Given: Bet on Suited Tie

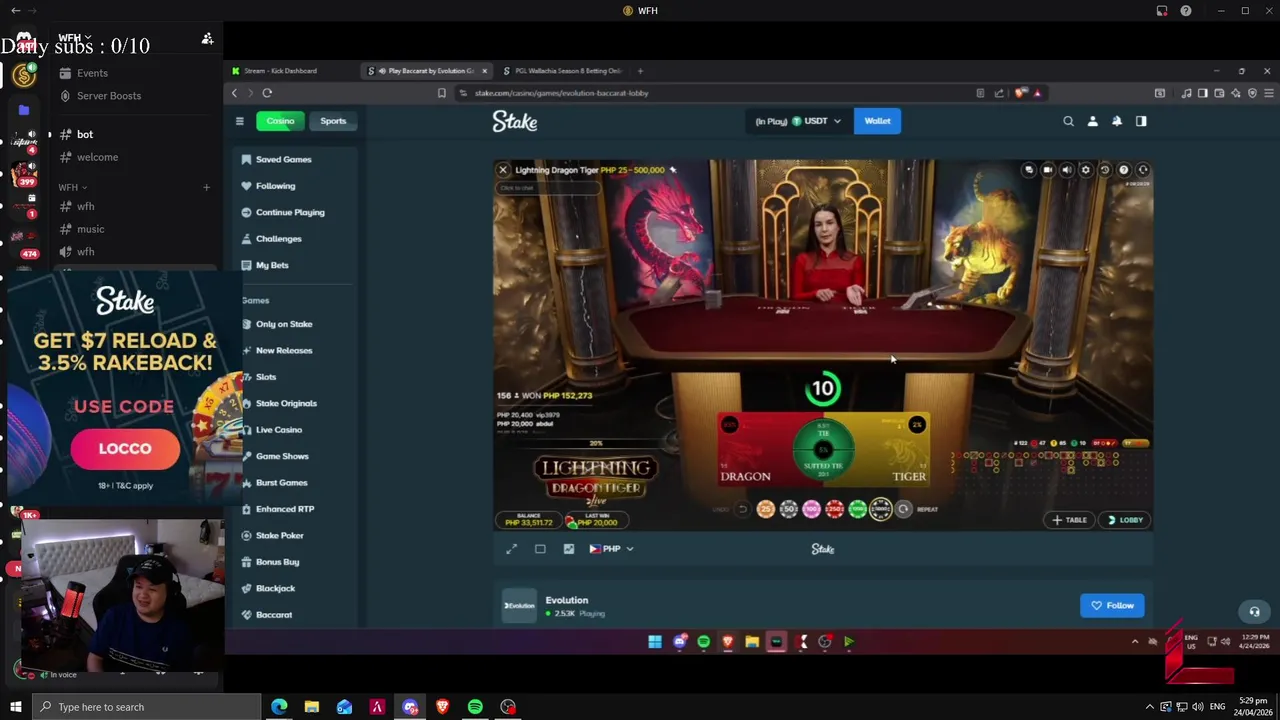Looking at the screenshot, I should click(x=824, y=466).
